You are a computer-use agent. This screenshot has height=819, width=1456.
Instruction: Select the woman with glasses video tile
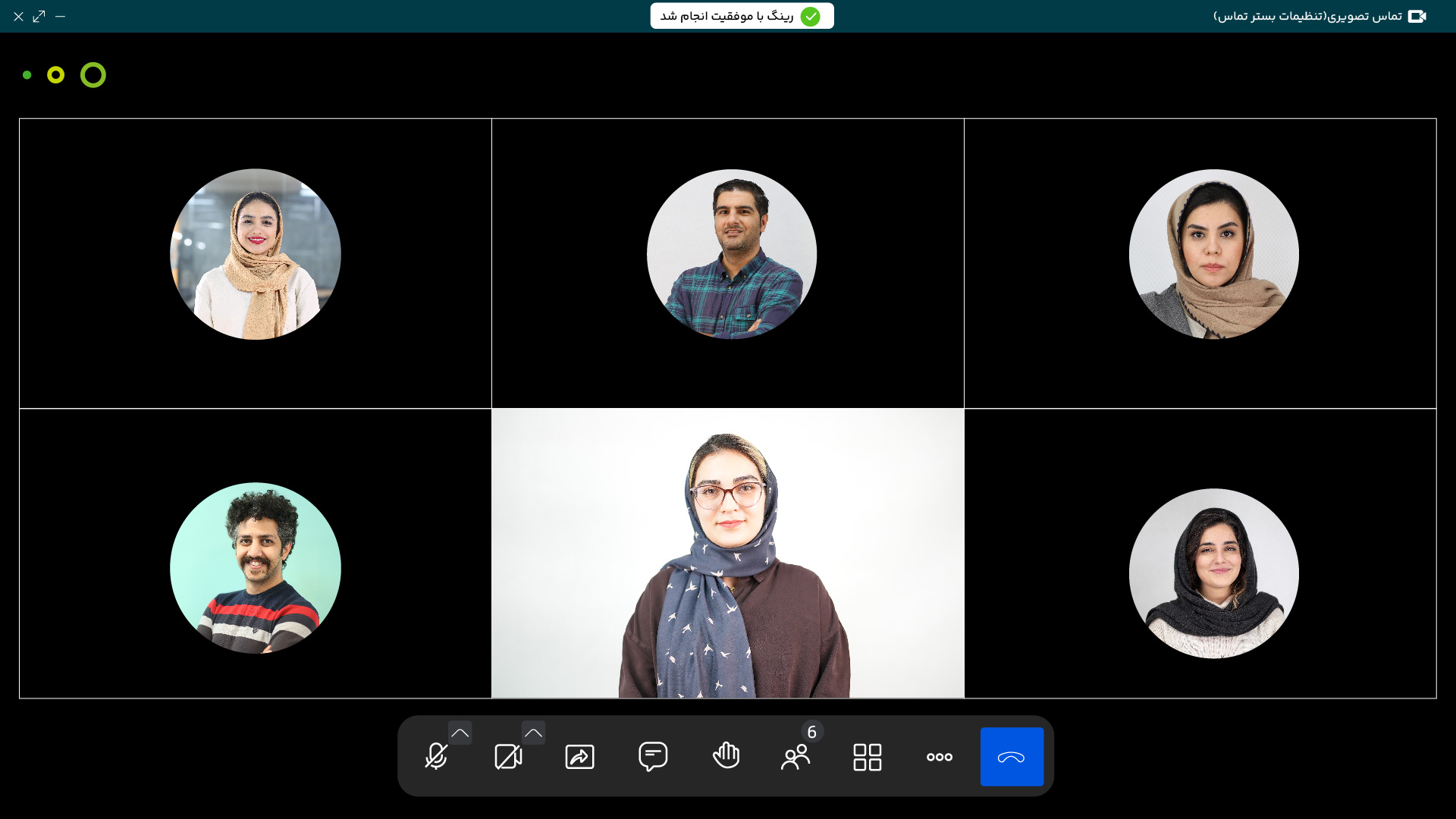click(x=728, y=554)
